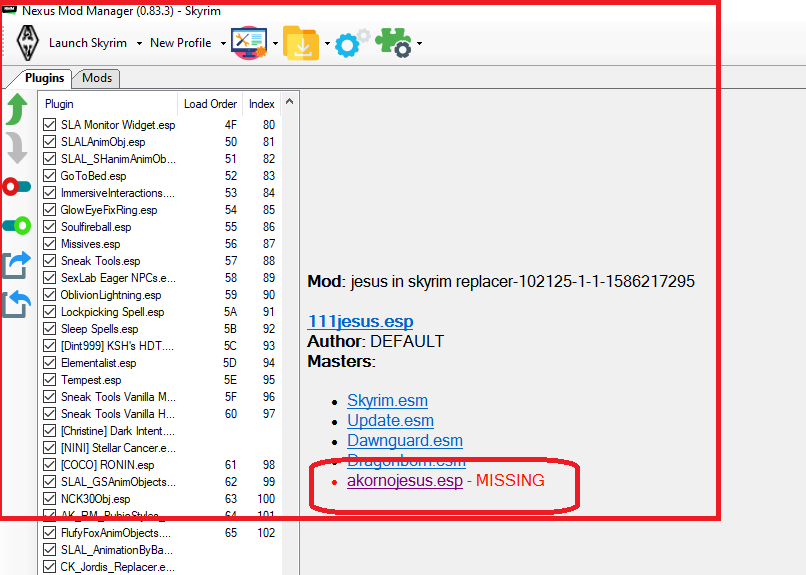Open Dawnguard.esm master link
Viewport: 806px width, 575px height.
point(405,440)
